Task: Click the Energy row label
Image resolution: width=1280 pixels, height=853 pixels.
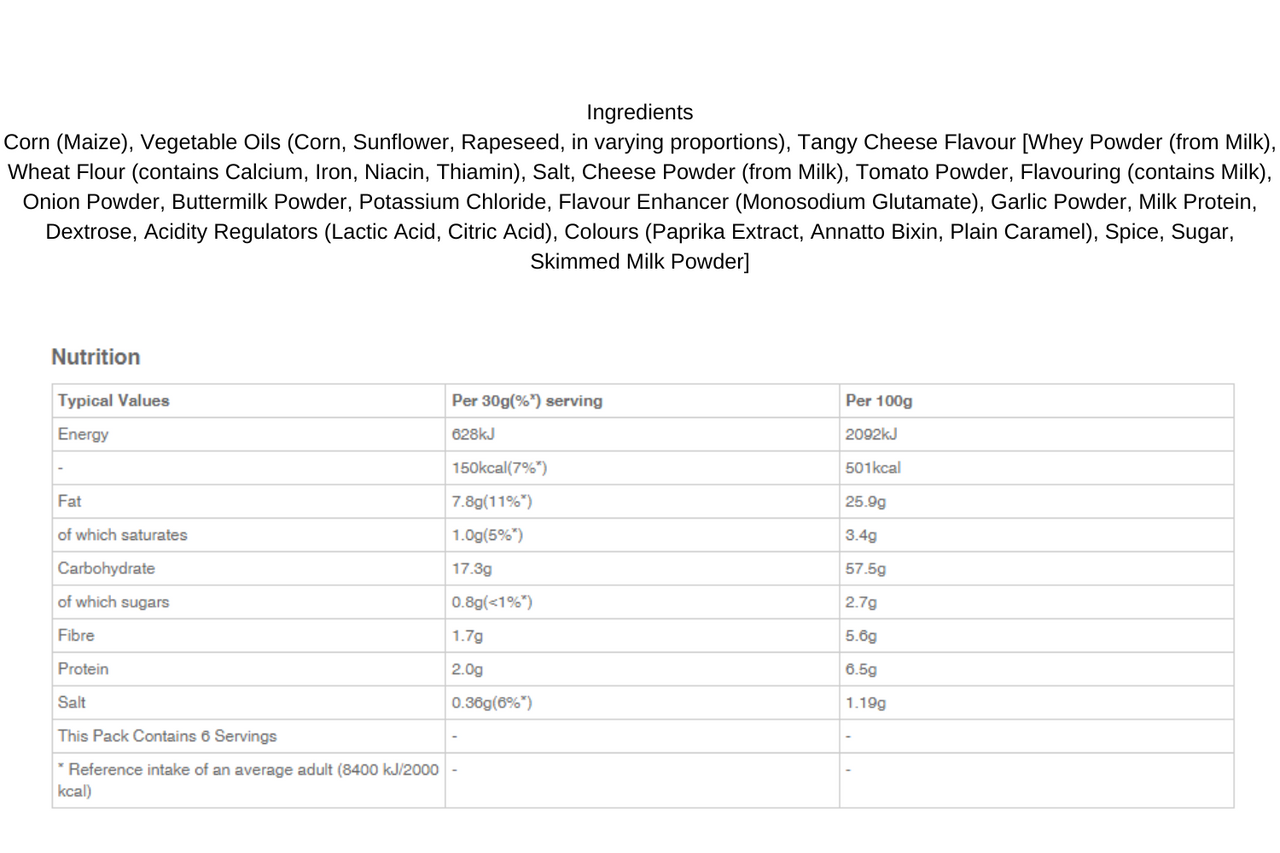Action: pos(83,435)
